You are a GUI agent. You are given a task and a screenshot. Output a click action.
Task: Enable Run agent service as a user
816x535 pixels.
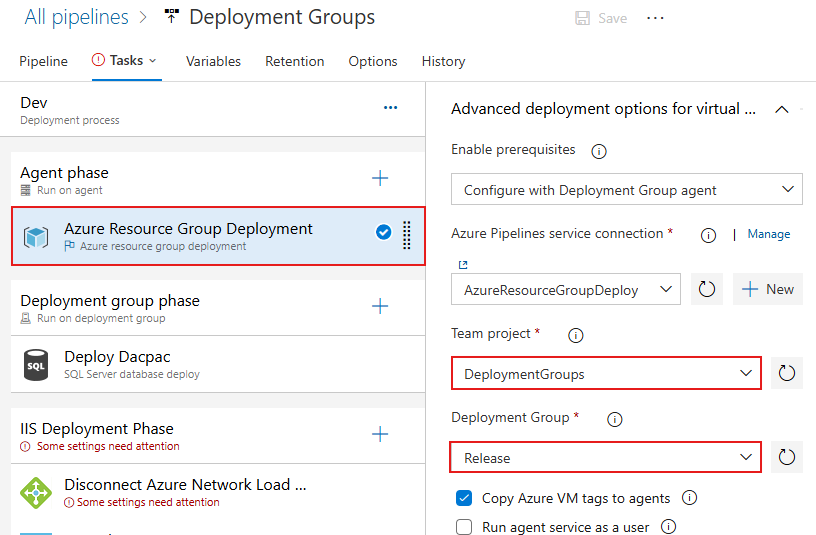(464, 527)
